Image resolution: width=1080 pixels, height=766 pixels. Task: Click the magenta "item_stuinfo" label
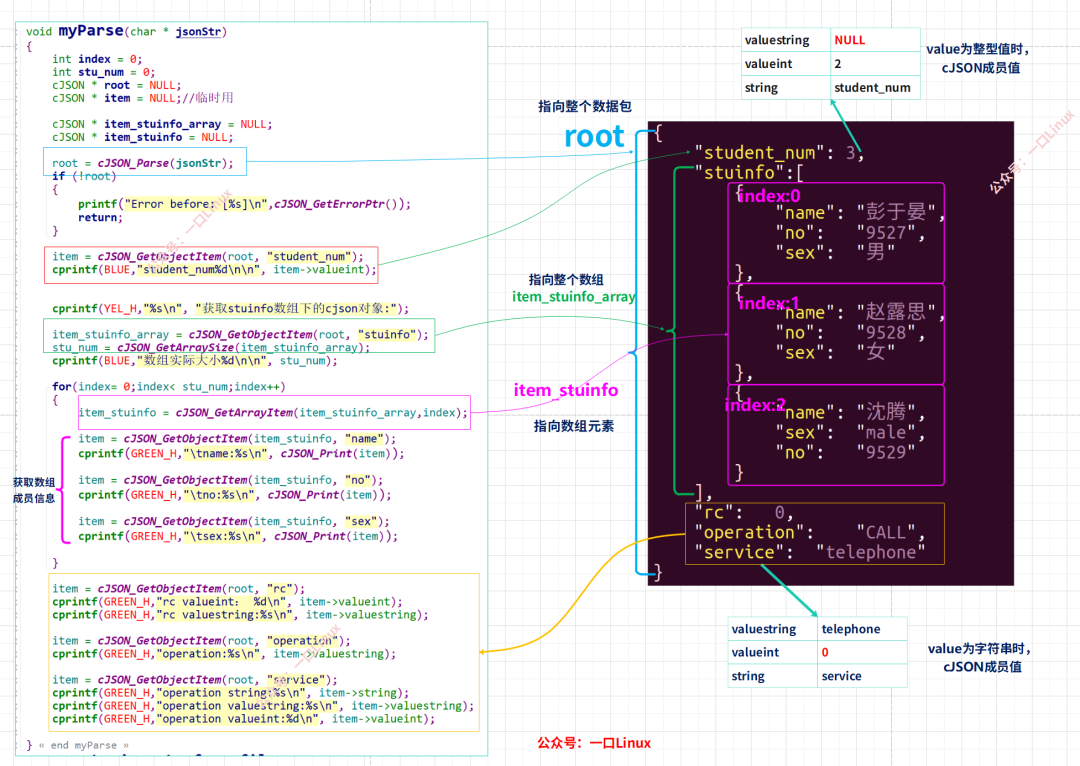[565, 391]
